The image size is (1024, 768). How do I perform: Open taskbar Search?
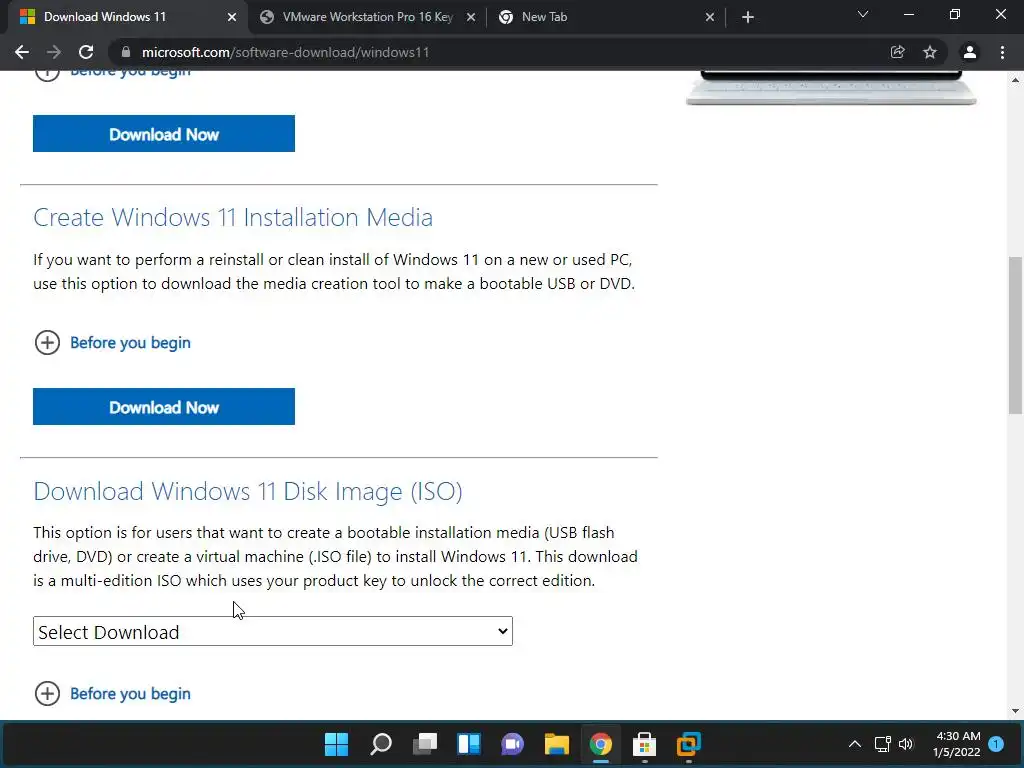(381, 744)
